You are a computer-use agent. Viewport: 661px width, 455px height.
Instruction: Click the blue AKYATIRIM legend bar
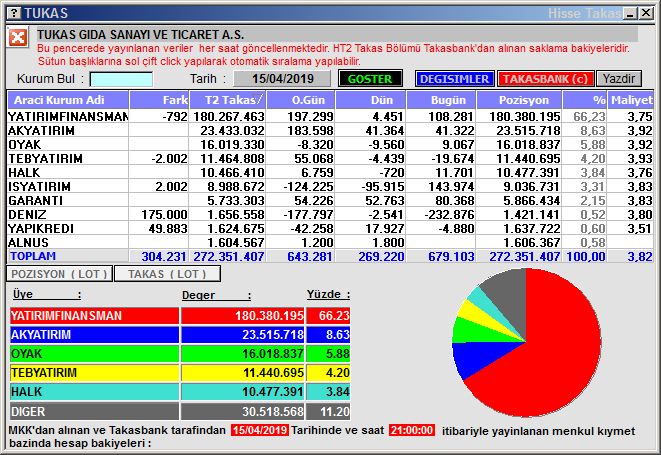[x=180, y=335]
